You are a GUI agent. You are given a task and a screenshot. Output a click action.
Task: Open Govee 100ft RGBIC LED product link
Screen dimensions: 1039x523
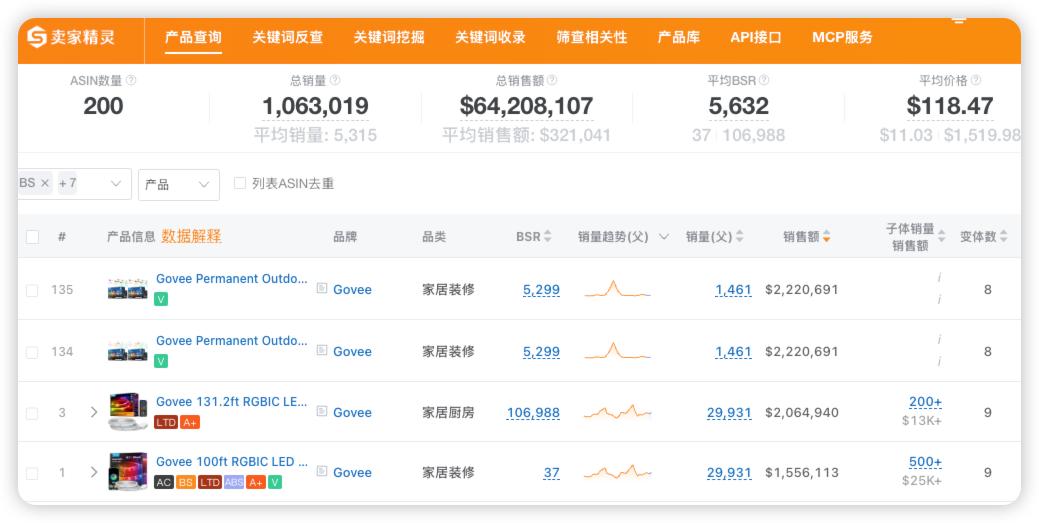[231, 461]
